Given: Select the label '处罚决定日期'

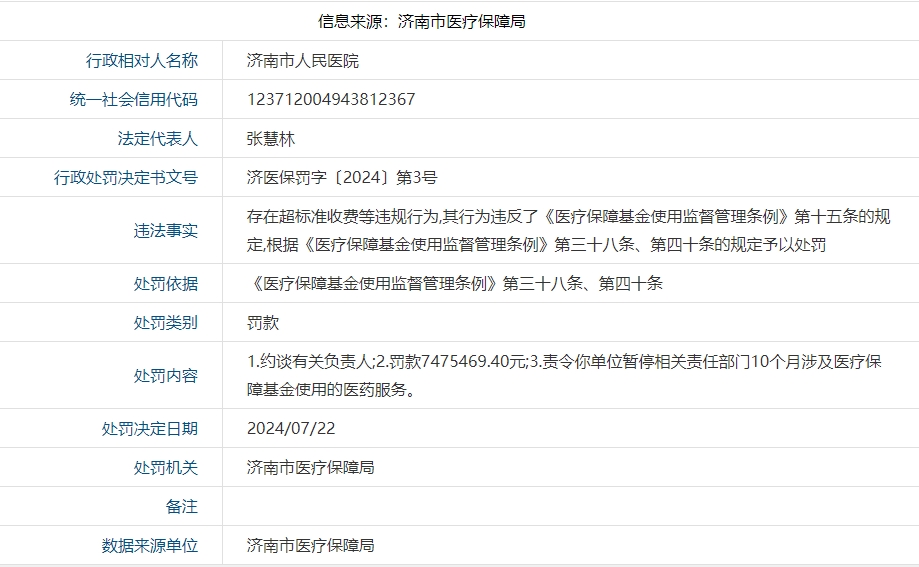Looking at the screenshot, I should pos(150,429).
